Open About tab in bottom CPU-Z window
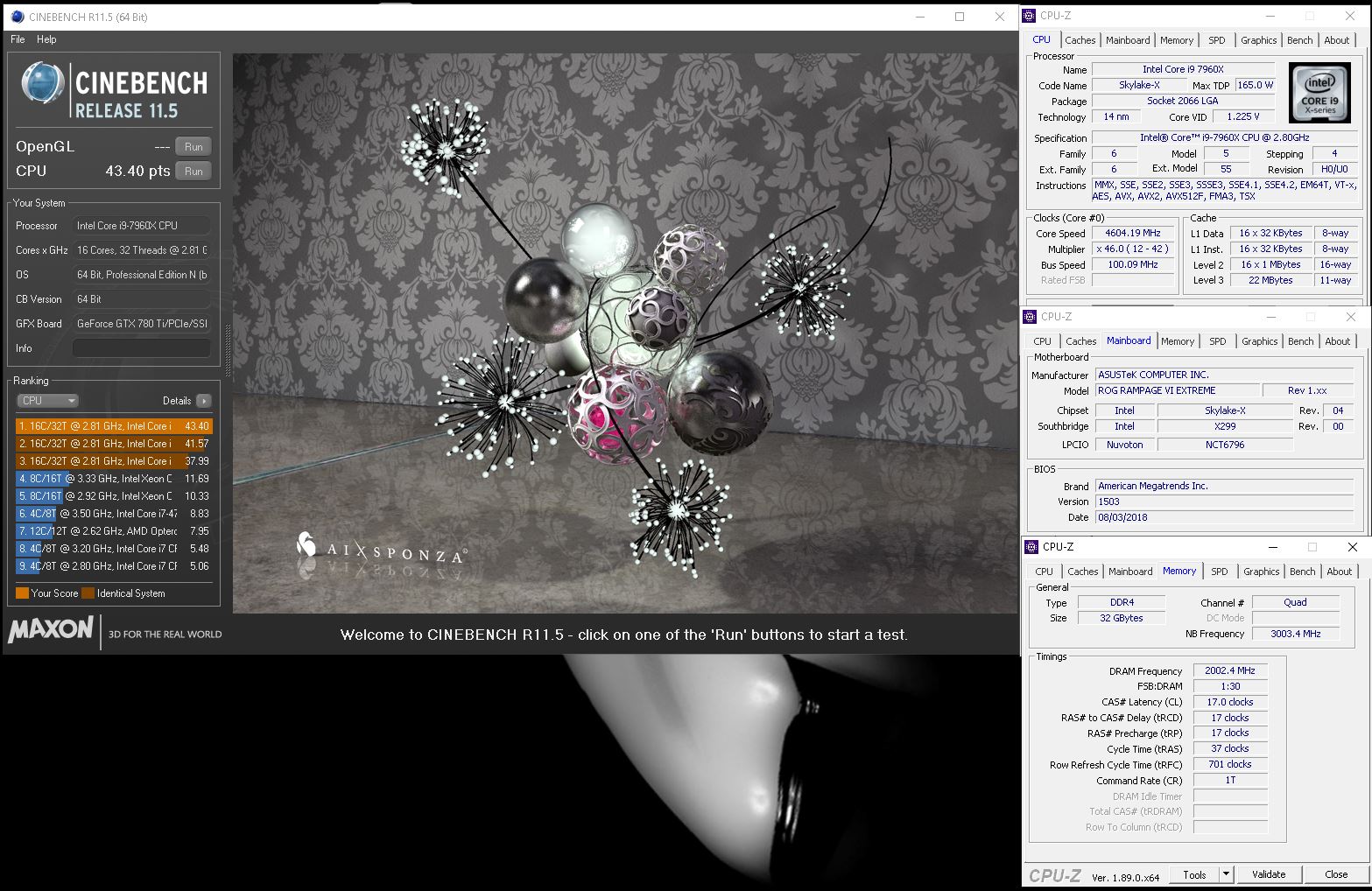 coord(1340,572)
